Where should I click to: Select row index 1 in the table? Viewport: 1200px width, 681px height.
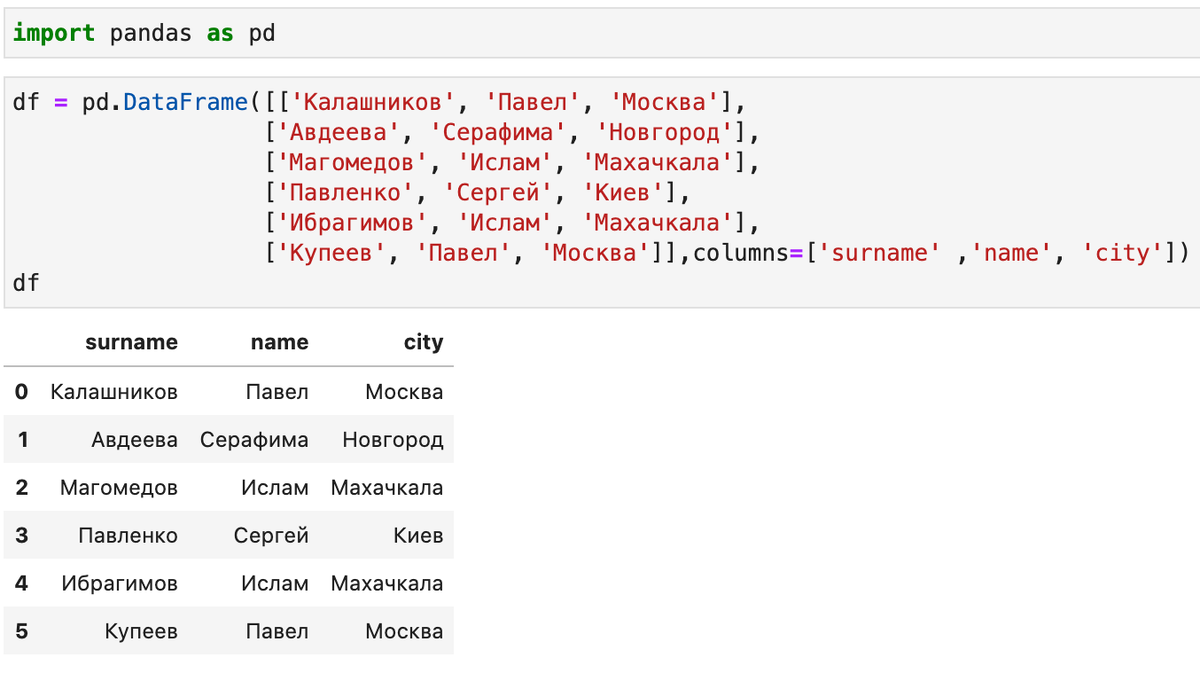[22, 440]
